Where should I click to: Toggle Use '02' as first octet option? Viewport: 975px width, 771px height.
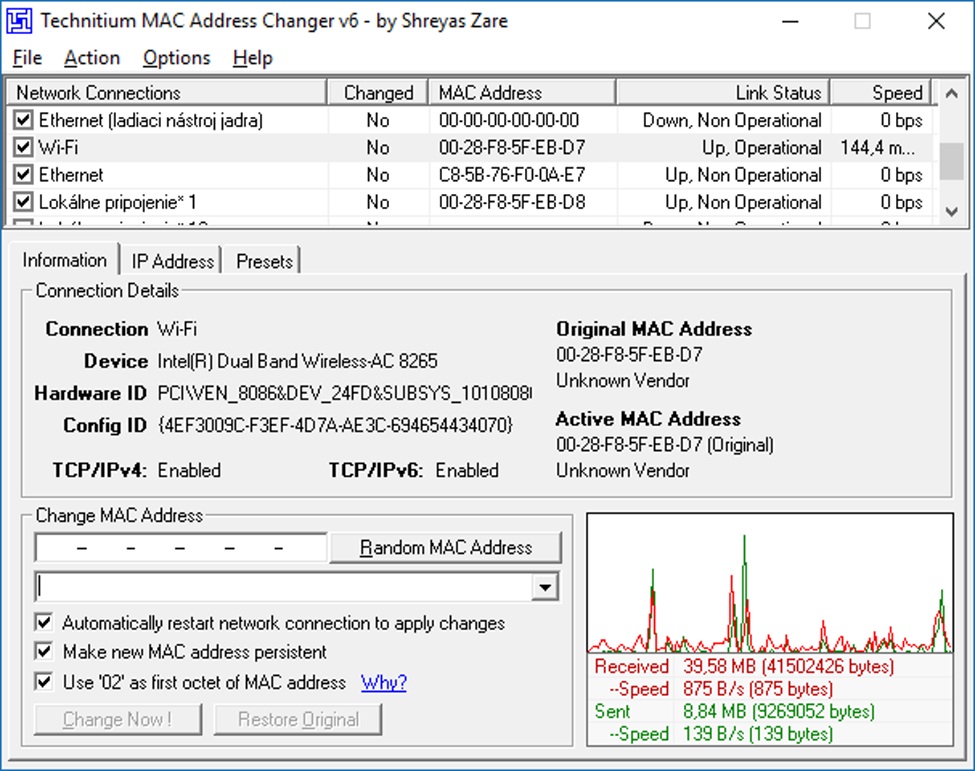(44, 681)
